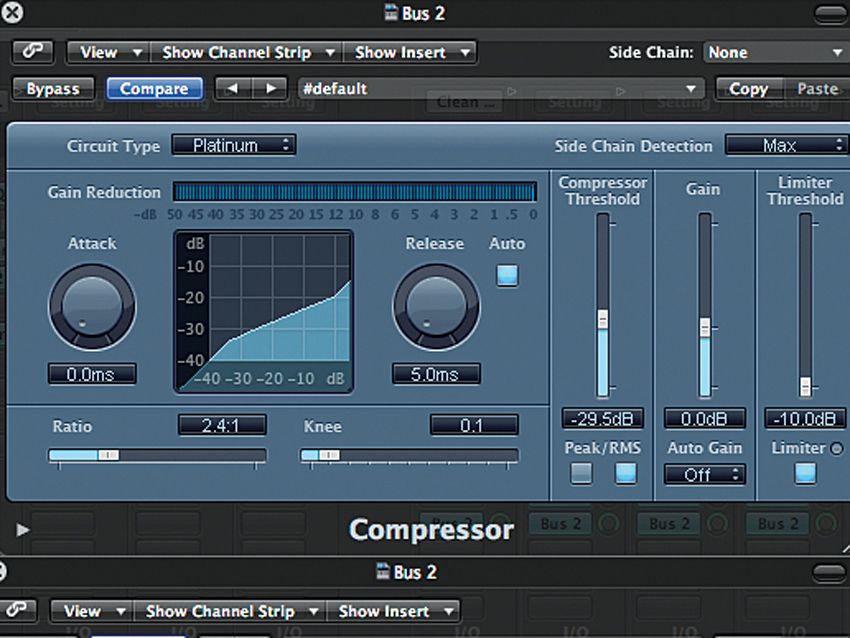The height and width of the screenshot is (638, 850).
Task: Enable the Auto release toggle
Action: pos(507,273)
